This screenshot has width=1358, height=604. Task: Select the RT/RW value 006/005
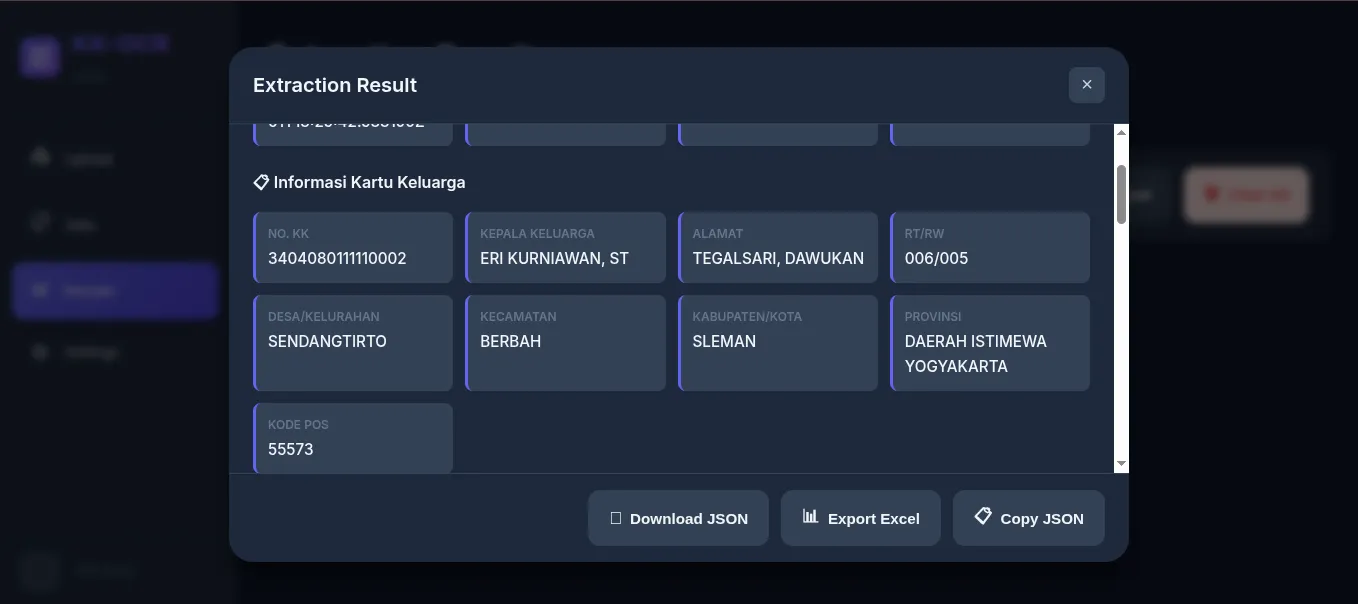936,258
